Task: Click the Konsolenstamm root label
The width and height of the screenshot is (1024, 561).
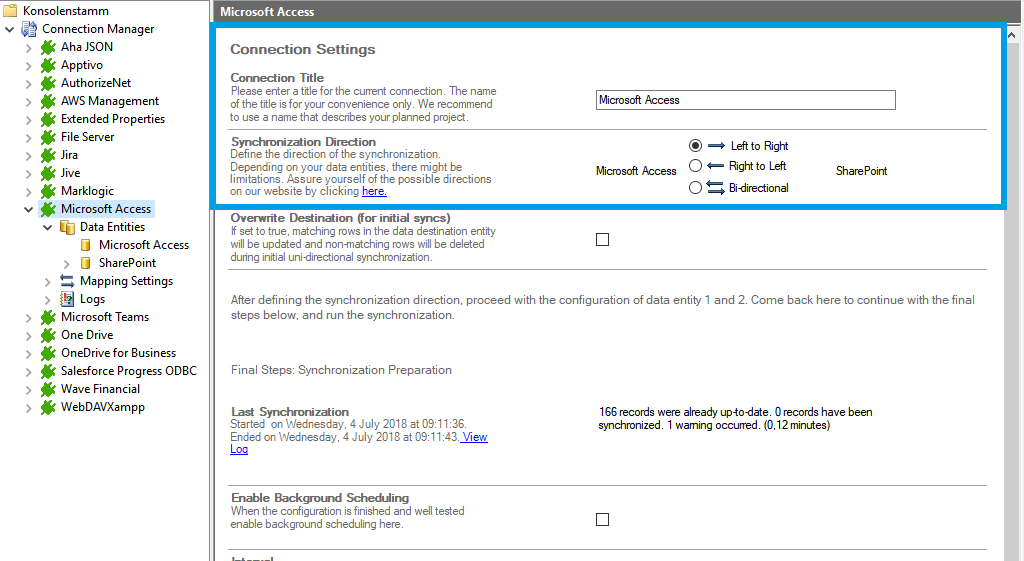Action: pos(66,10)
